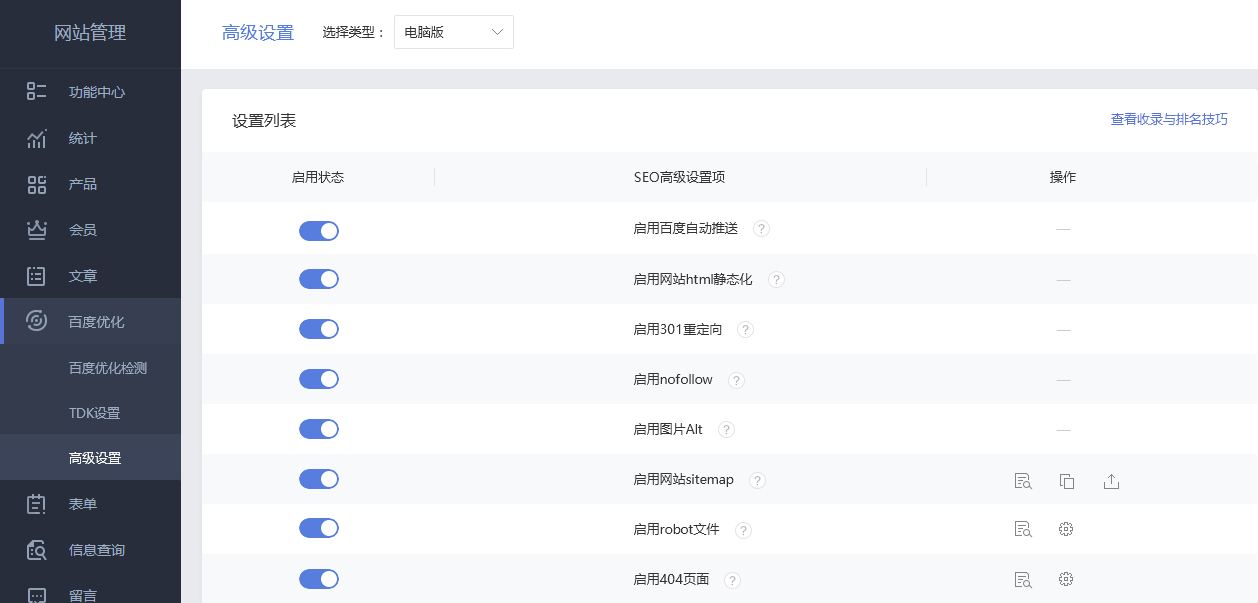The height and width of the screenshot is (603, 1258).
Task: Toggle the 启用nofollow switch
Action: (x=319, y=379)
